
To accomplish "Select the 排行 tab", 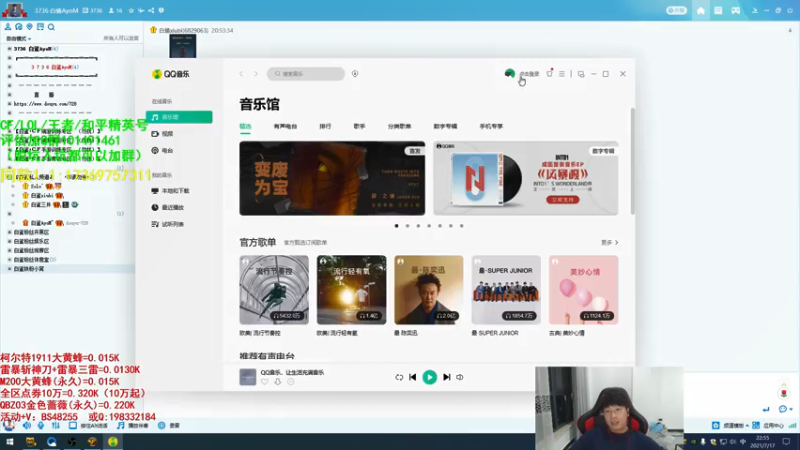I will point(325,127).
